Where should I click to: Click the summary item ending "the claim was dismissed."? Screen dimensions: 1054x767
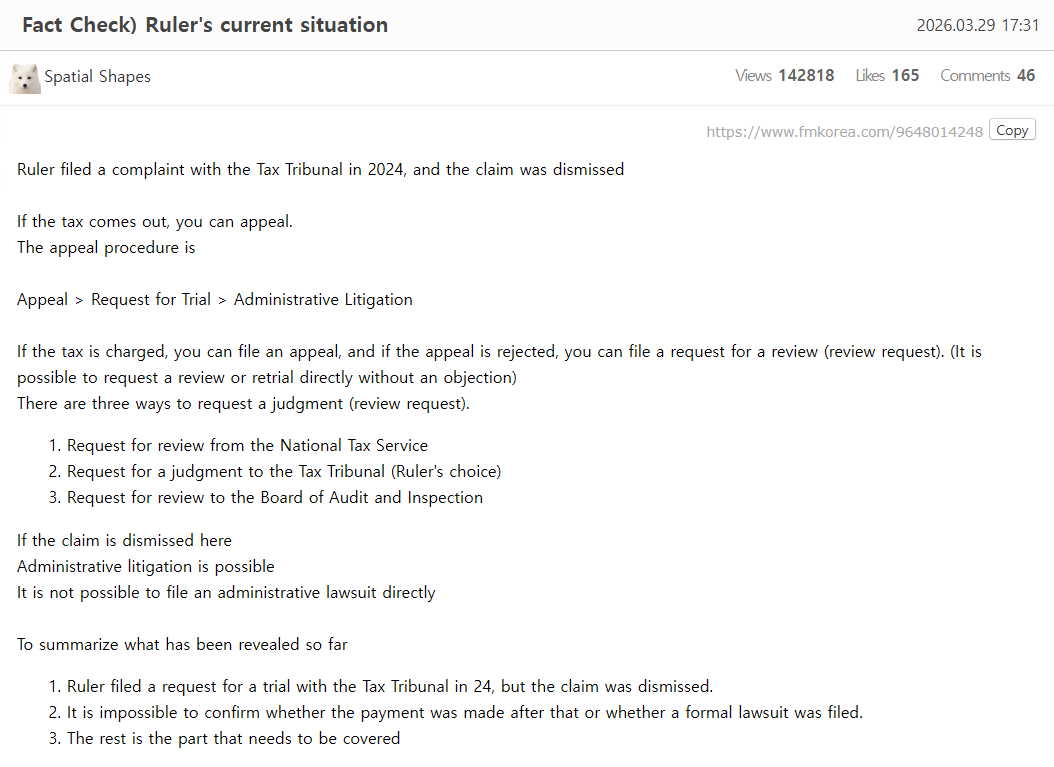pos(389,687)
